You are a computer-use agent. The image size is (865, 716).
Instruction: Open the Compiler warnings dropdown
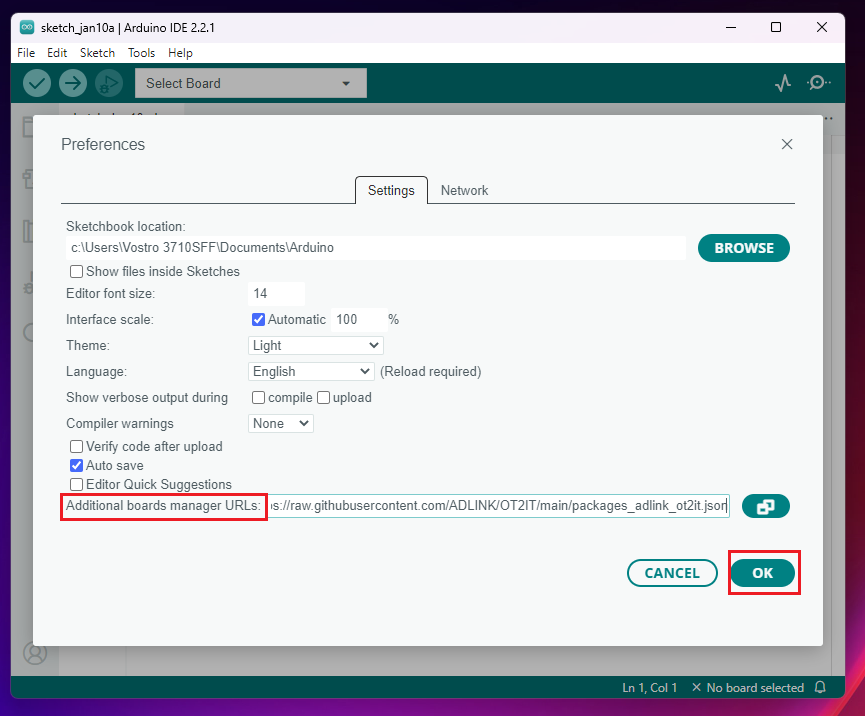(281, 424)
